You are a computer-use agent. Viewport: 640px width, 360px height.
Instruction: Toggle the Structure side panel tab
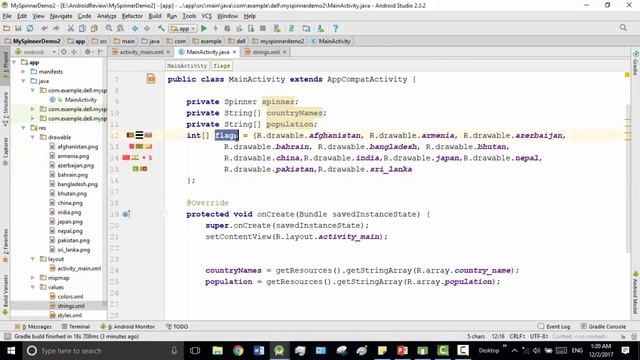tap(5, 109)
